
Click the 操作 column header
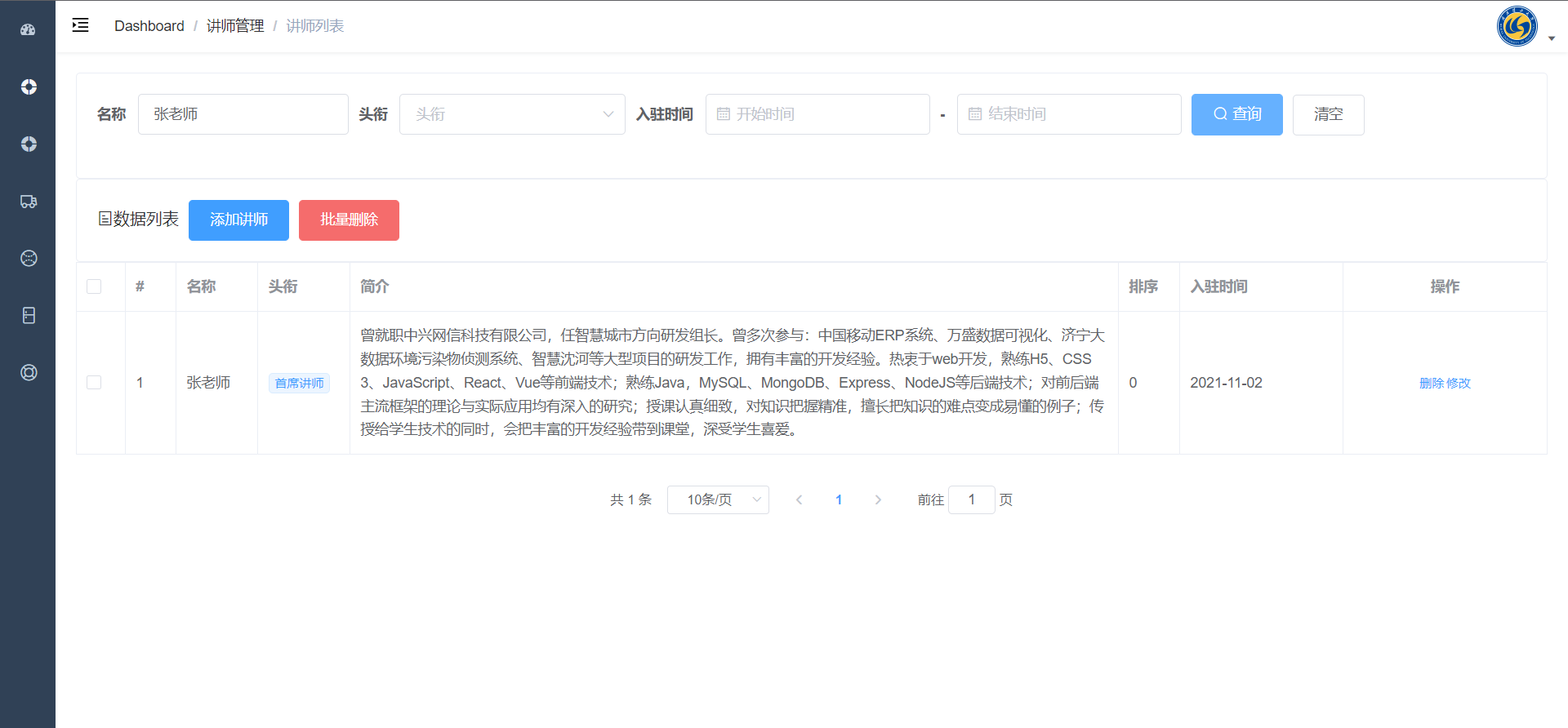click(x=1445, y=286)
